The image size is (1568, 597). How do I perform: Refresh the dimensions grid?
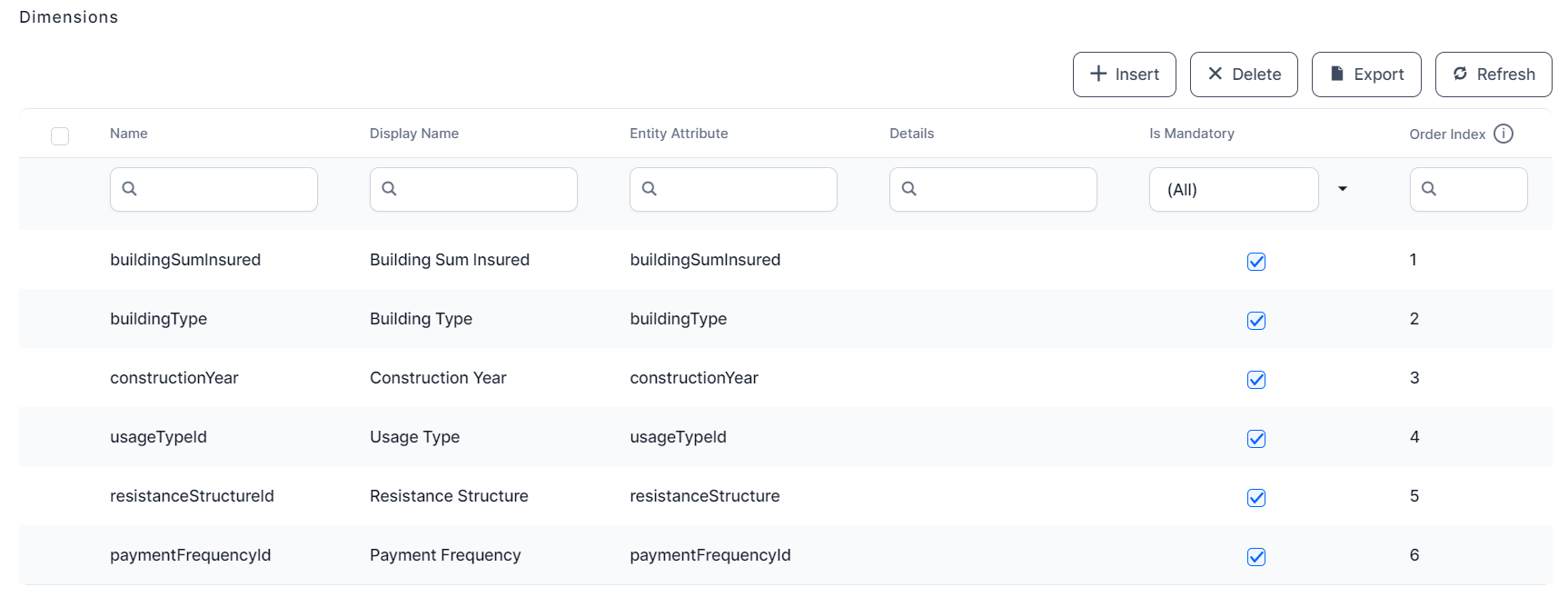pyautogui.click(x=1493, y=75)
